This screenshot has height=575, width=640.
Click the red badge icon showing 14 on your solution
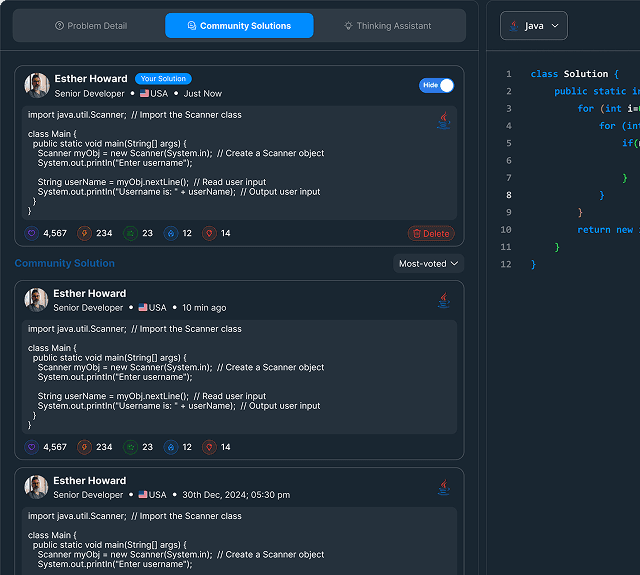[x=208, y=233]
